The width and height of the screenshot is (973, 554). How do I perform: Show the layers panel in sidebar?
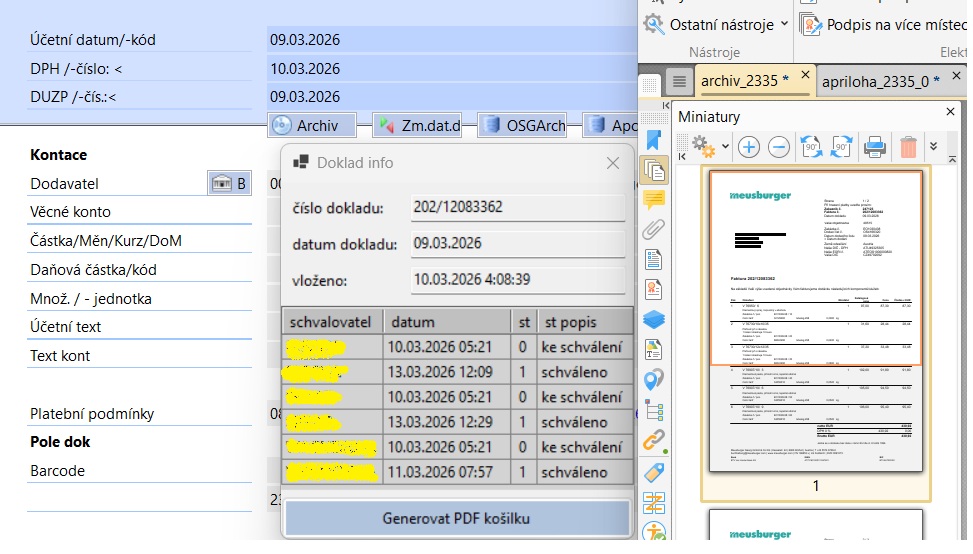point(654,320)
